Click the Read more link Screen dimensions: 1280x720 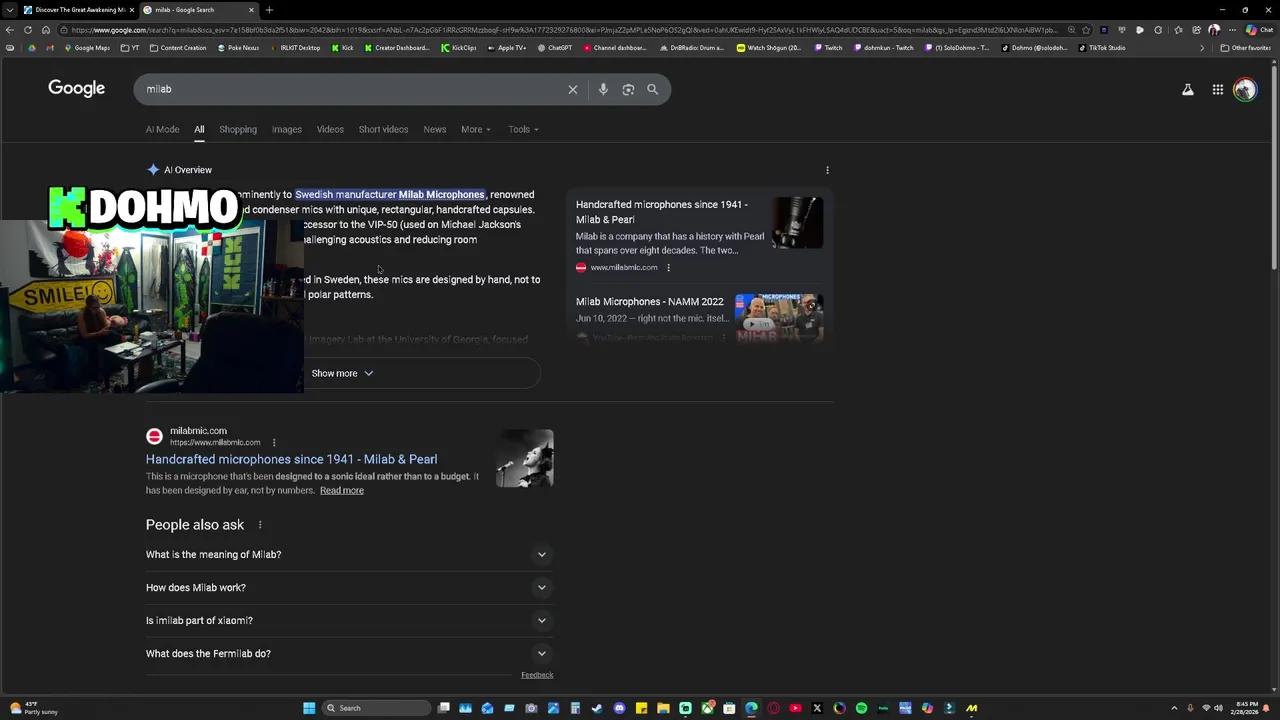pos(342,490)
